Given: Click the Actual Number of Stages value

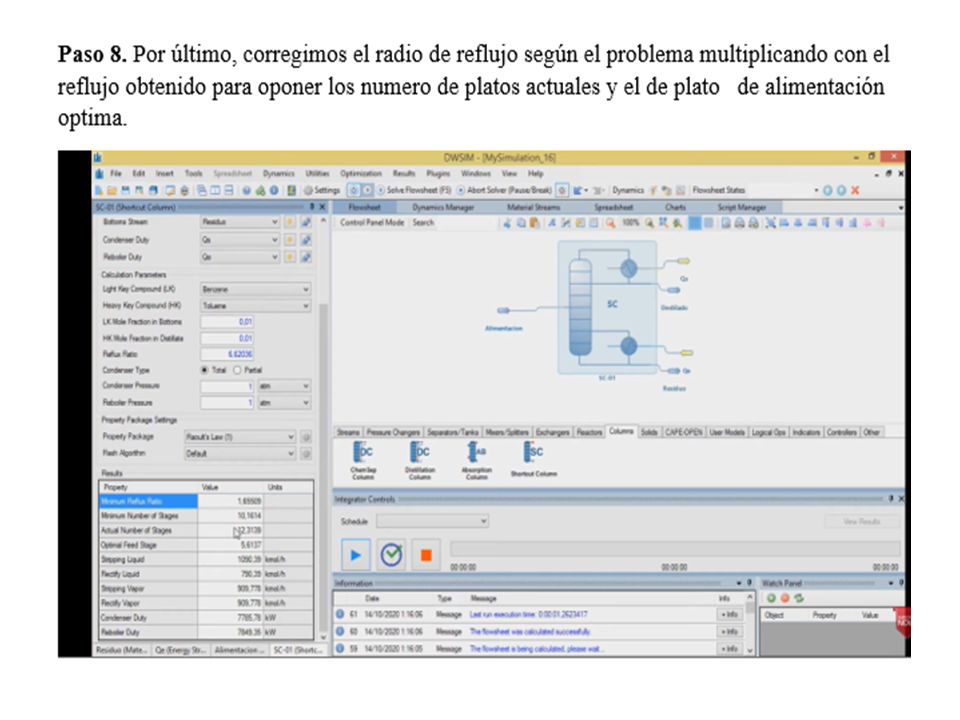Looking at the screenshot, I should (x=231, y=531).
